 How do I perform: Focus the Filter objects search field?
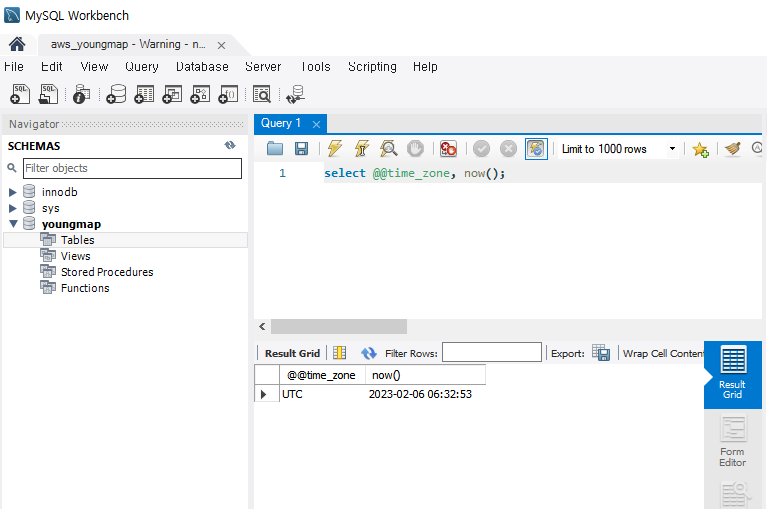pos(133,168)
